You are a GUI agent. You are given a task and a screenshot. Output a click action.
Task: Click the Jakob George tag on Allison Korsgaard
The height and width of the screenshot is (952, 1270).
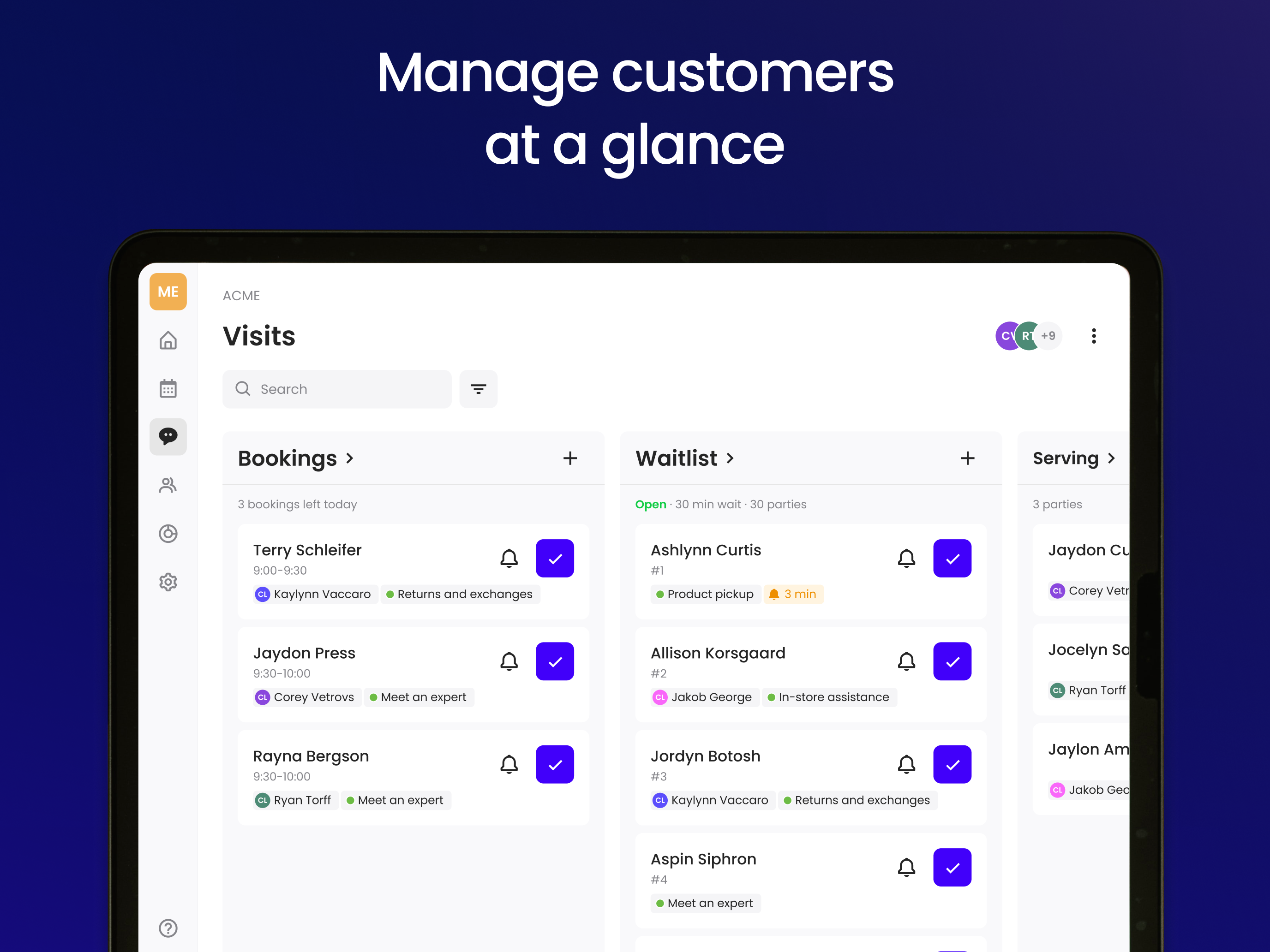[705, 697]
